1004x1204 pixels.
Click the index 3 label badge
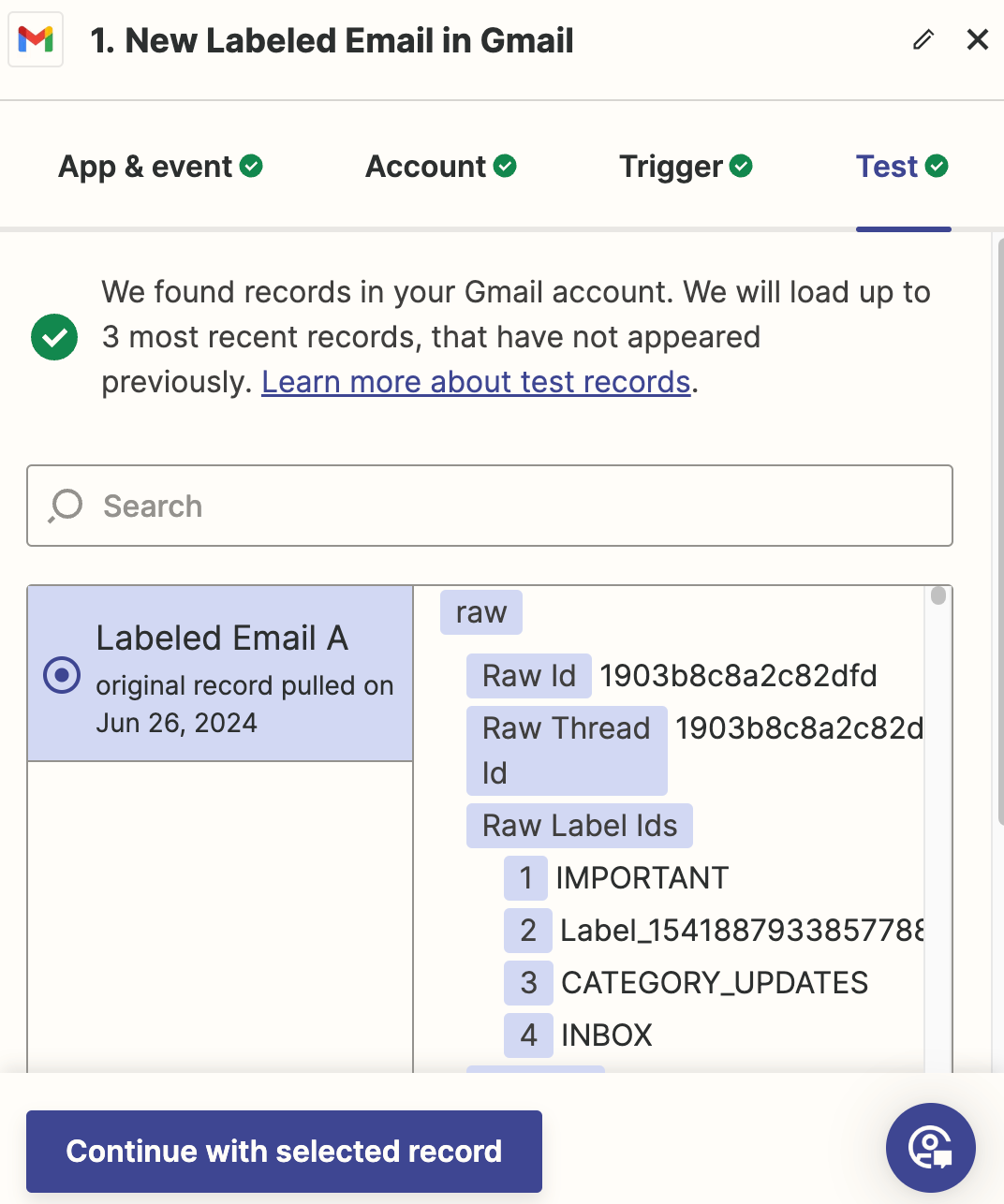click(528, 983)
